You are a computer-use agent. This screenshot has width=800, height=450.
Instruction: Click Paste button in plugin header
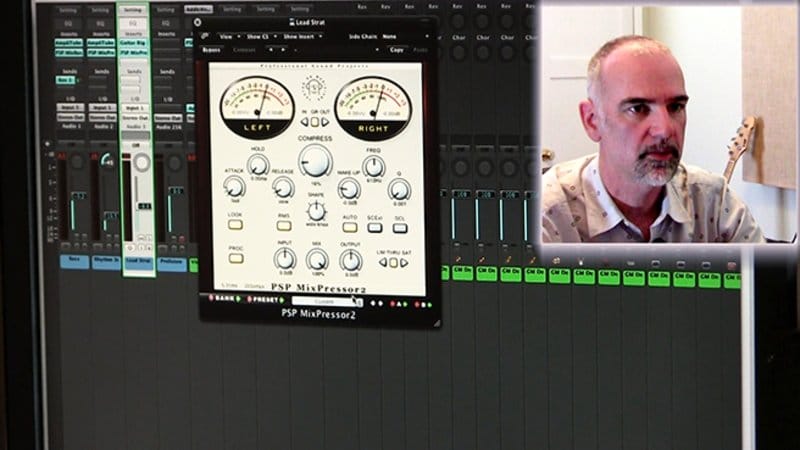click(x=420, y=49)
